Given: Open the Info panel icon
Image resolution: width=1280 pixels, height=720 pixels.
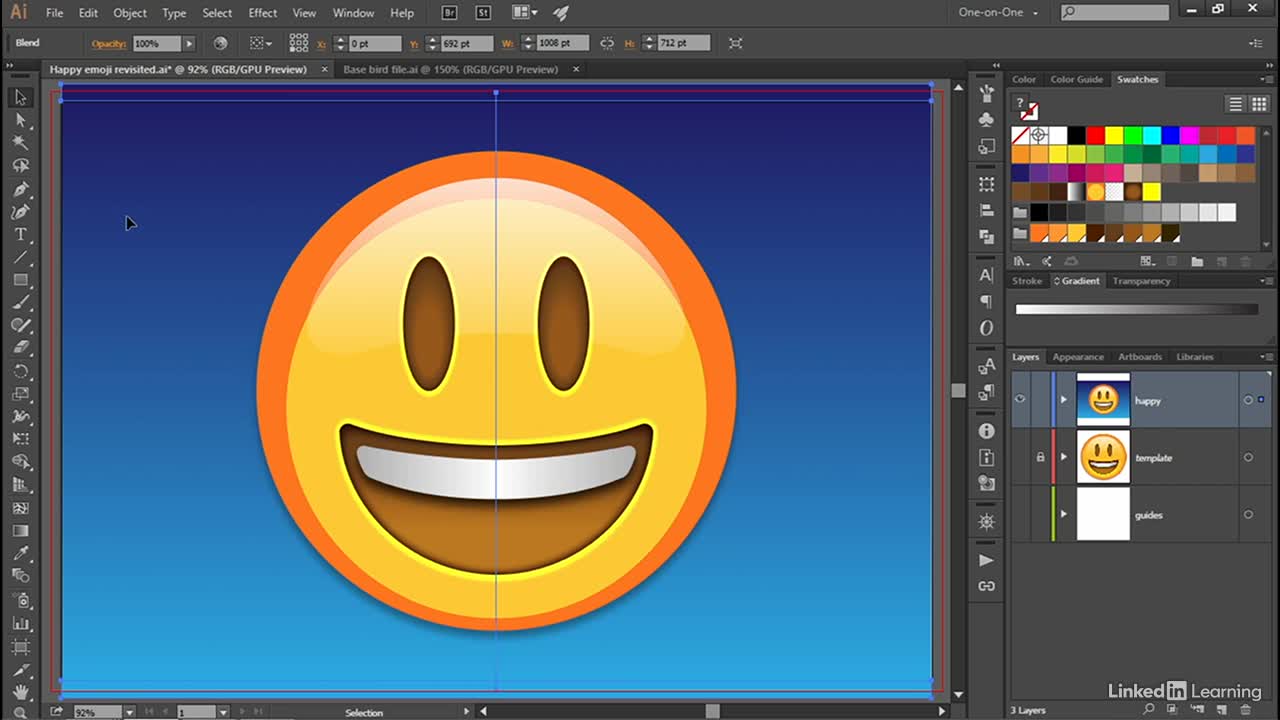Looking at the screenshot, I should 987,431.
